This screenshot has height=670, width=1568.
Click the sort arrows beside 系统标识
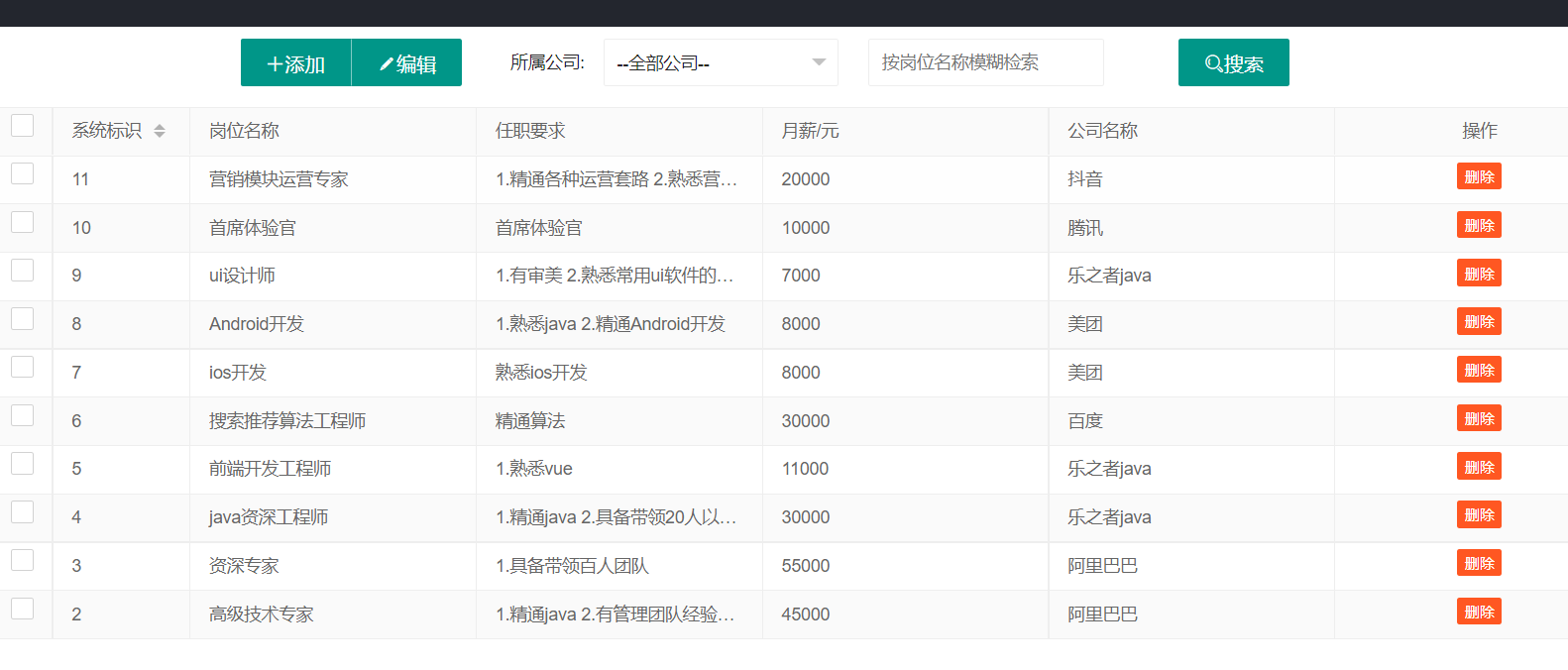tap(160, 131)
